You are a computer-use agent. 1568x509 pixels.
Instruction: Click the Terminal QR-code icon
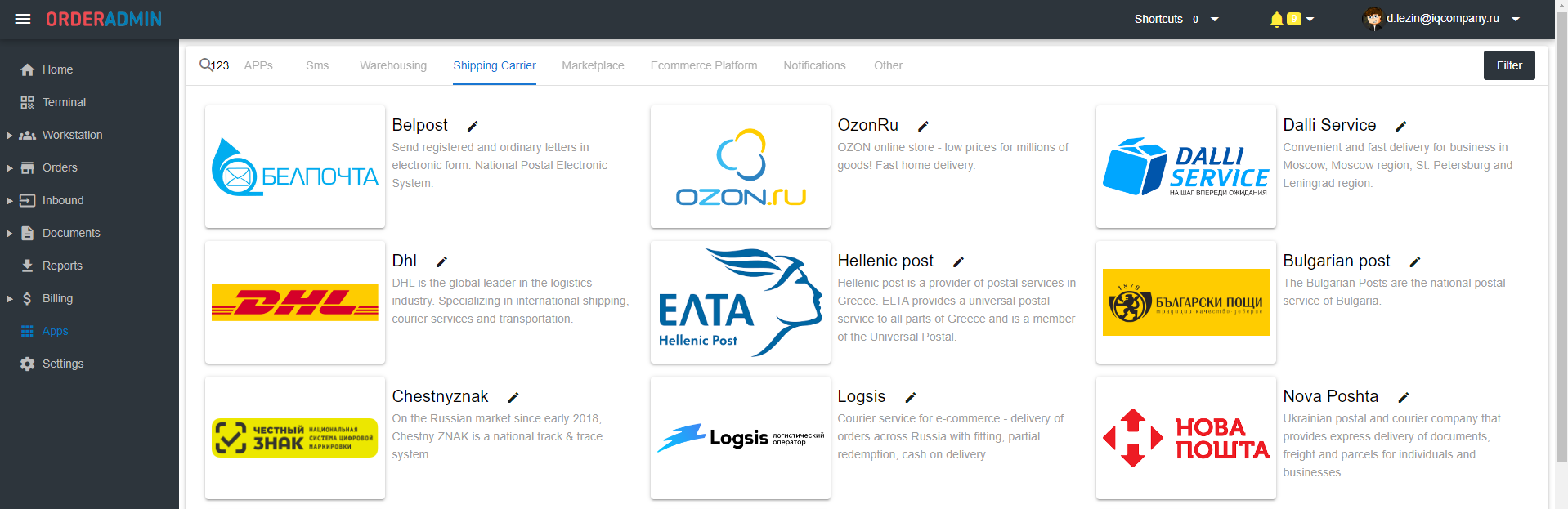[x=27, y=102]
